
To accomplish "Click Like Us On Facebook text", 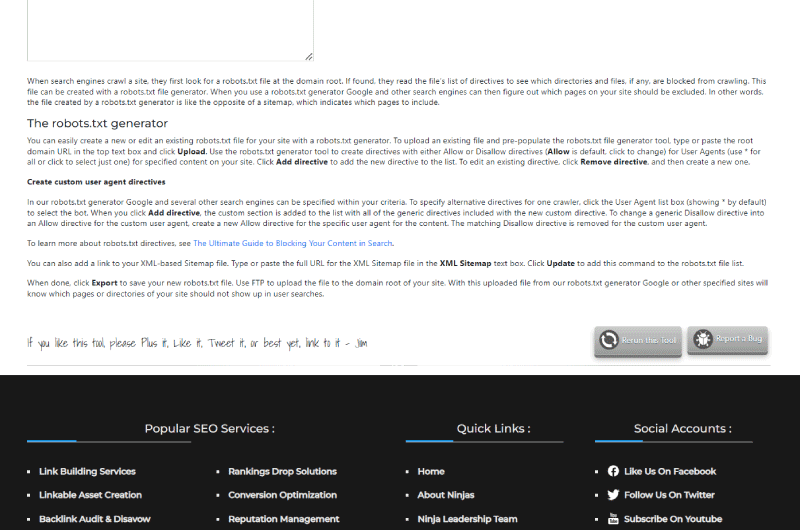I will coord(670,471).
